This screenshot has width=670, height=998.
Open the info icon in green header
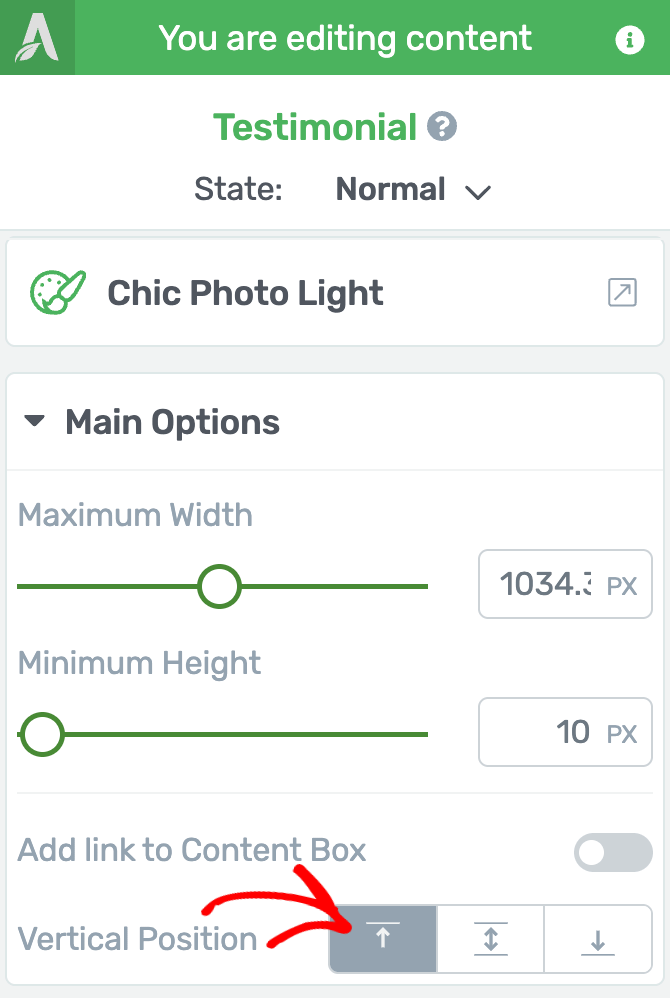[x=629, y=40]
